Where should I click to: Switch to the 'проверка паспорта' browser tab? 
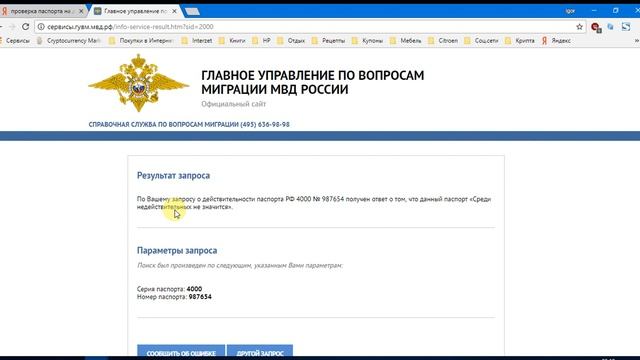pyautogui.click(x=41, y=11)
